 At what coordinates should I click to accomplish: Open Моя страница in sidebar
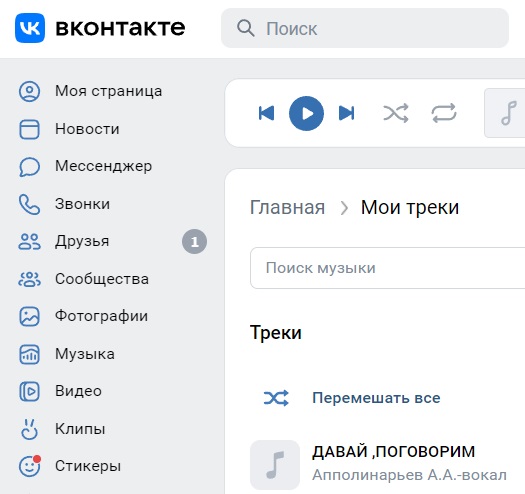(x=90, y=91)
